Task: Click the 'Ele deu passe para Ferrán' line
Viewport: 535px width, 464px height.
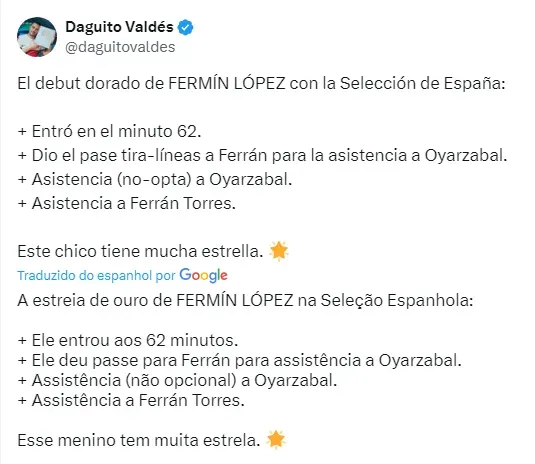Action: tap(240, 360)
